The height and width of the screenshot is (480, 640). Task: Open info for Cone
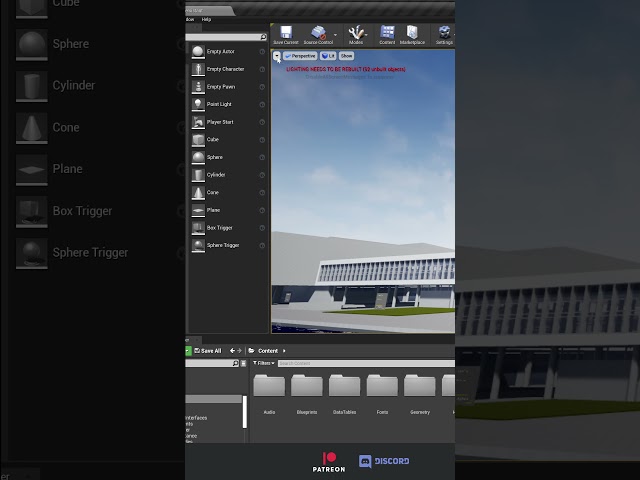click(262, 193)
